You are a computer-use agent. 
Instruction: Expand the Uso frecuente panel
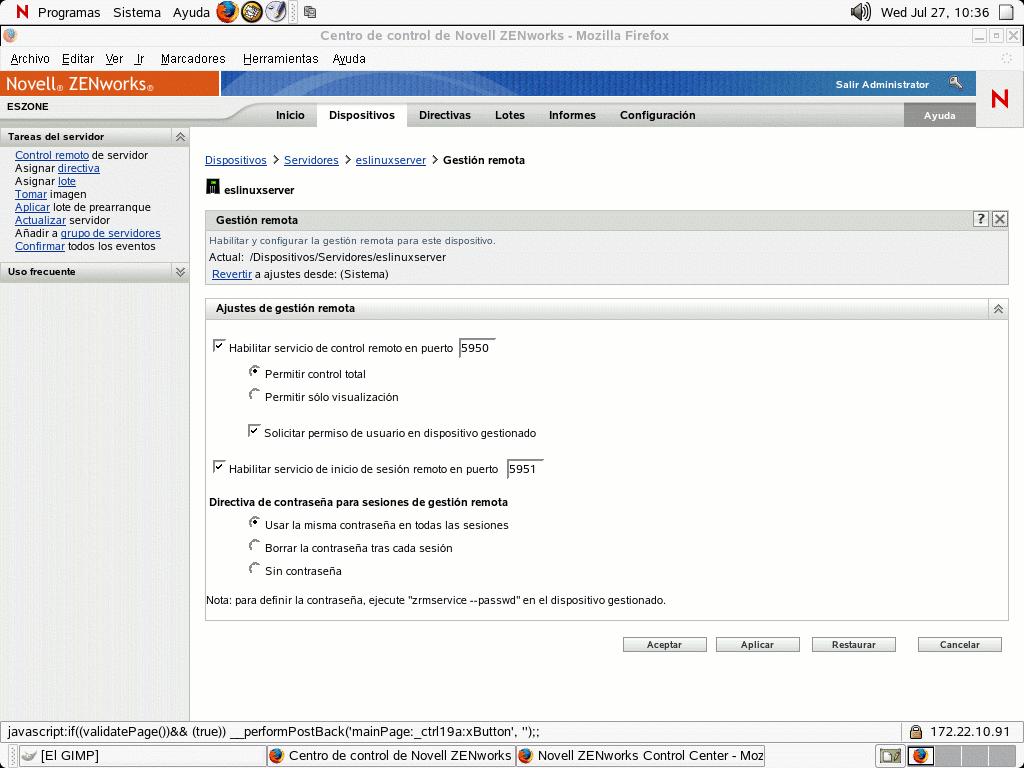pyautogui.click(x=180, y=272)
